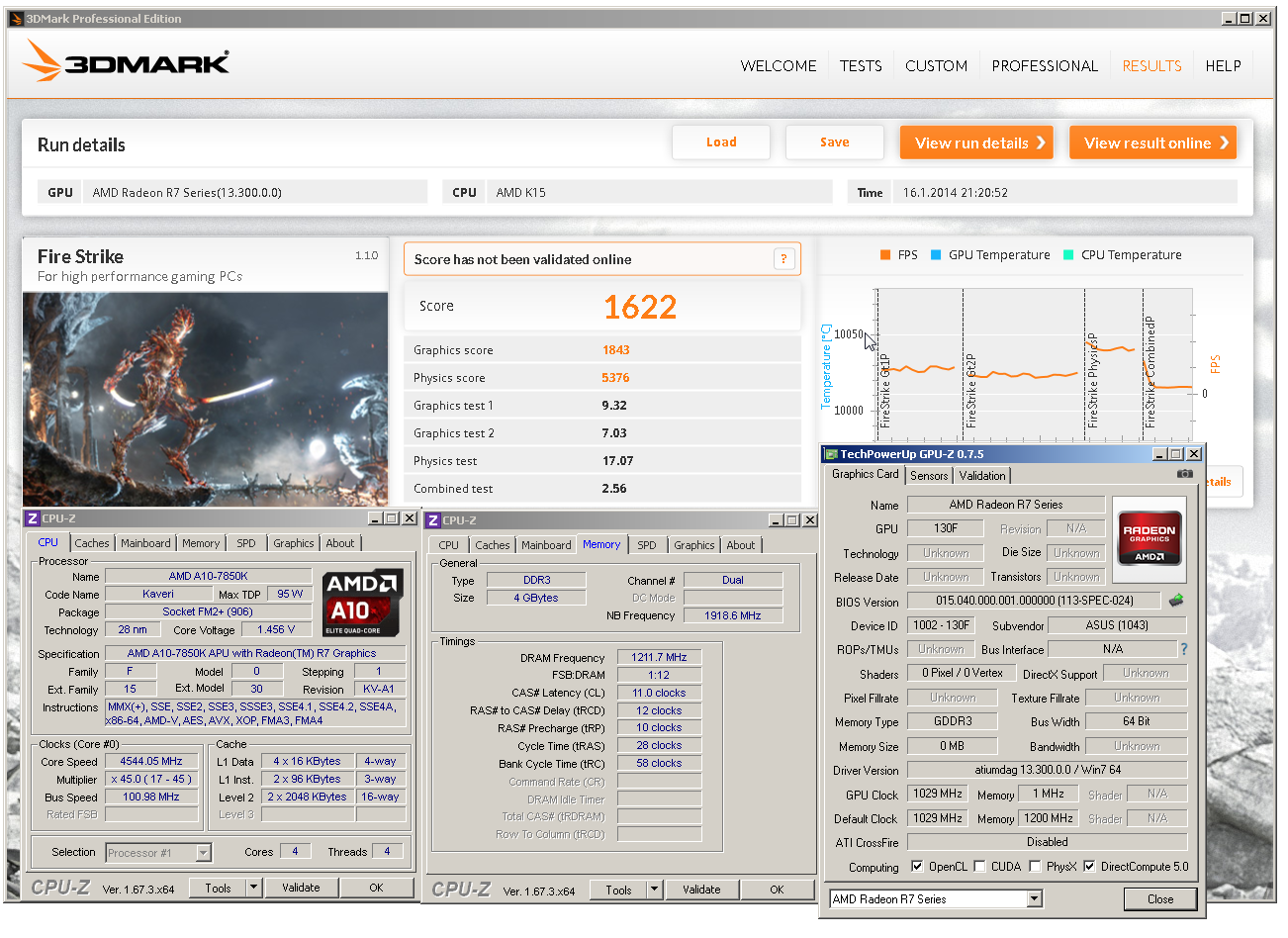Image resolution: width=1288 pixels, height=938 pixels.
Task: Open the RESULTS section in 3DMark
Action: point(1151,65)
